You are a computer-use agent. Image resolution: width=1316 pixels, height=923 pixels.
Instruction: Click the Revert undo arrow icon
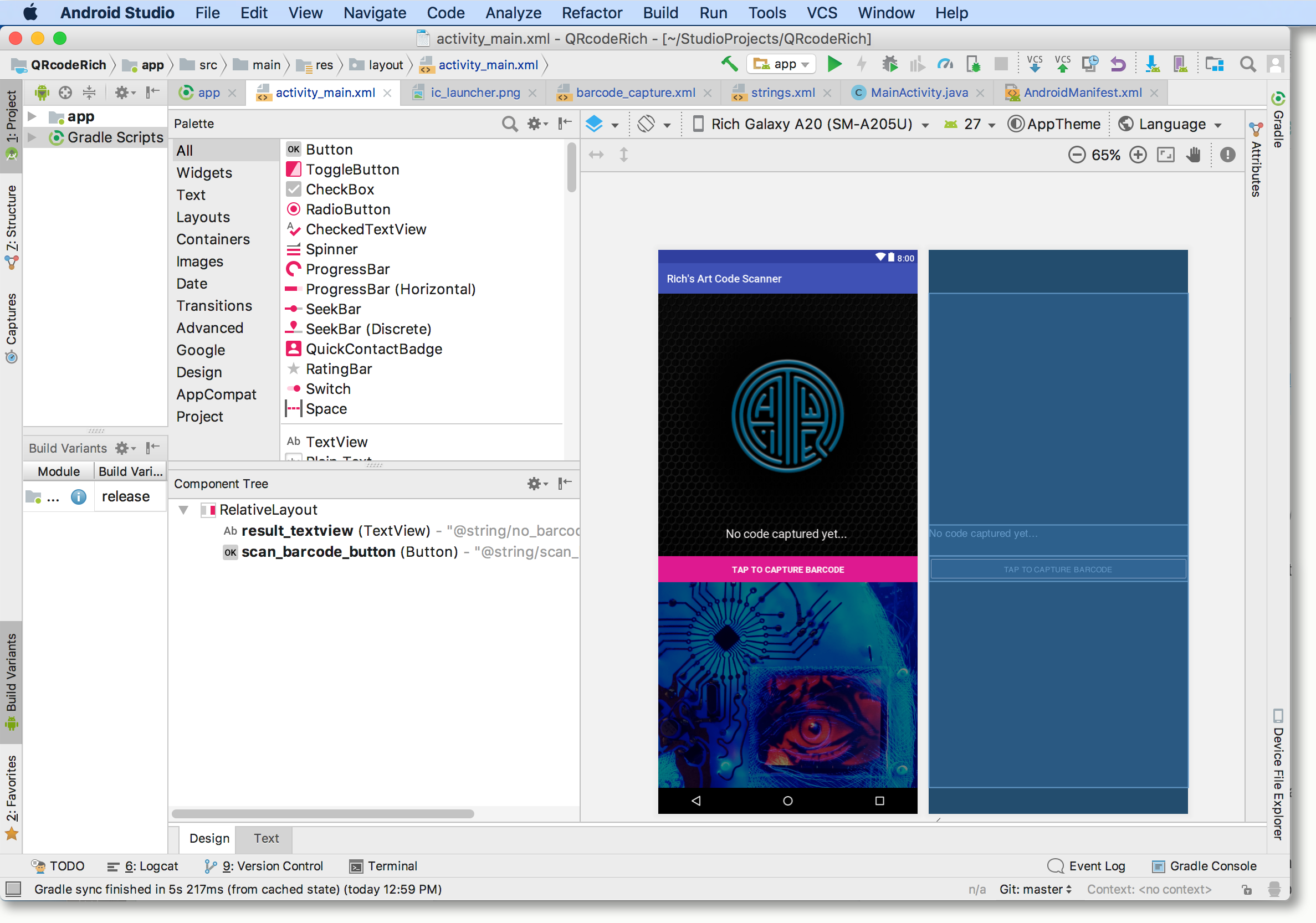point(1118,64)
